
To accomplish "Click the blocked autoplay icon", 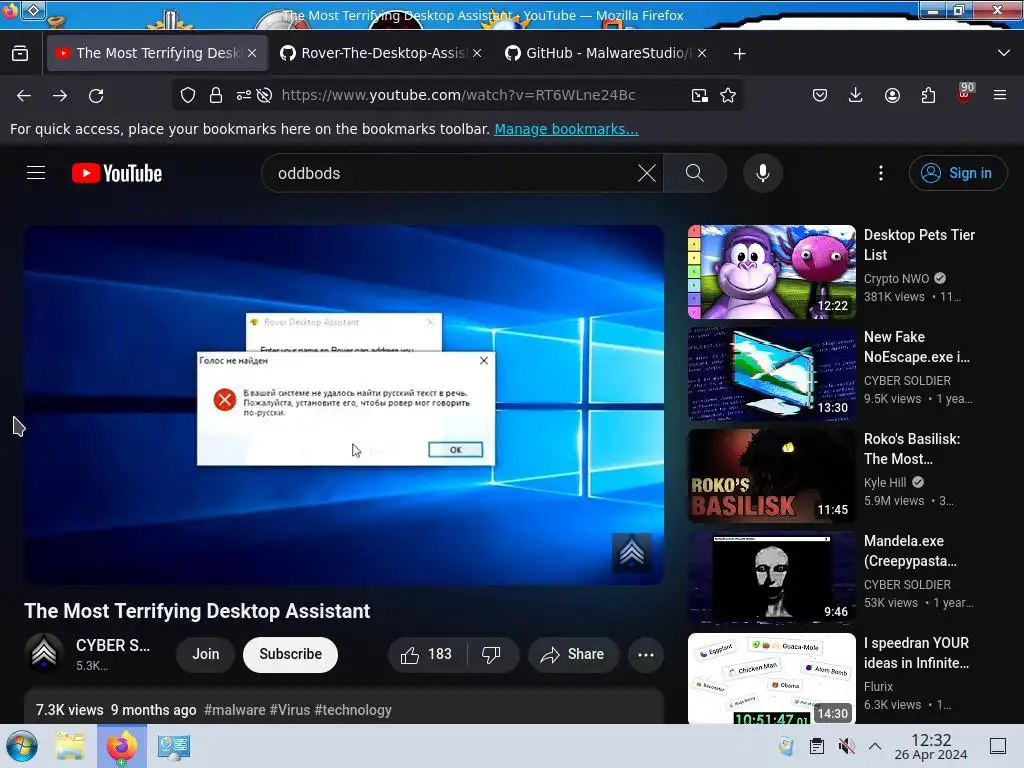I will pyautogui.click(x=264, y=95).
